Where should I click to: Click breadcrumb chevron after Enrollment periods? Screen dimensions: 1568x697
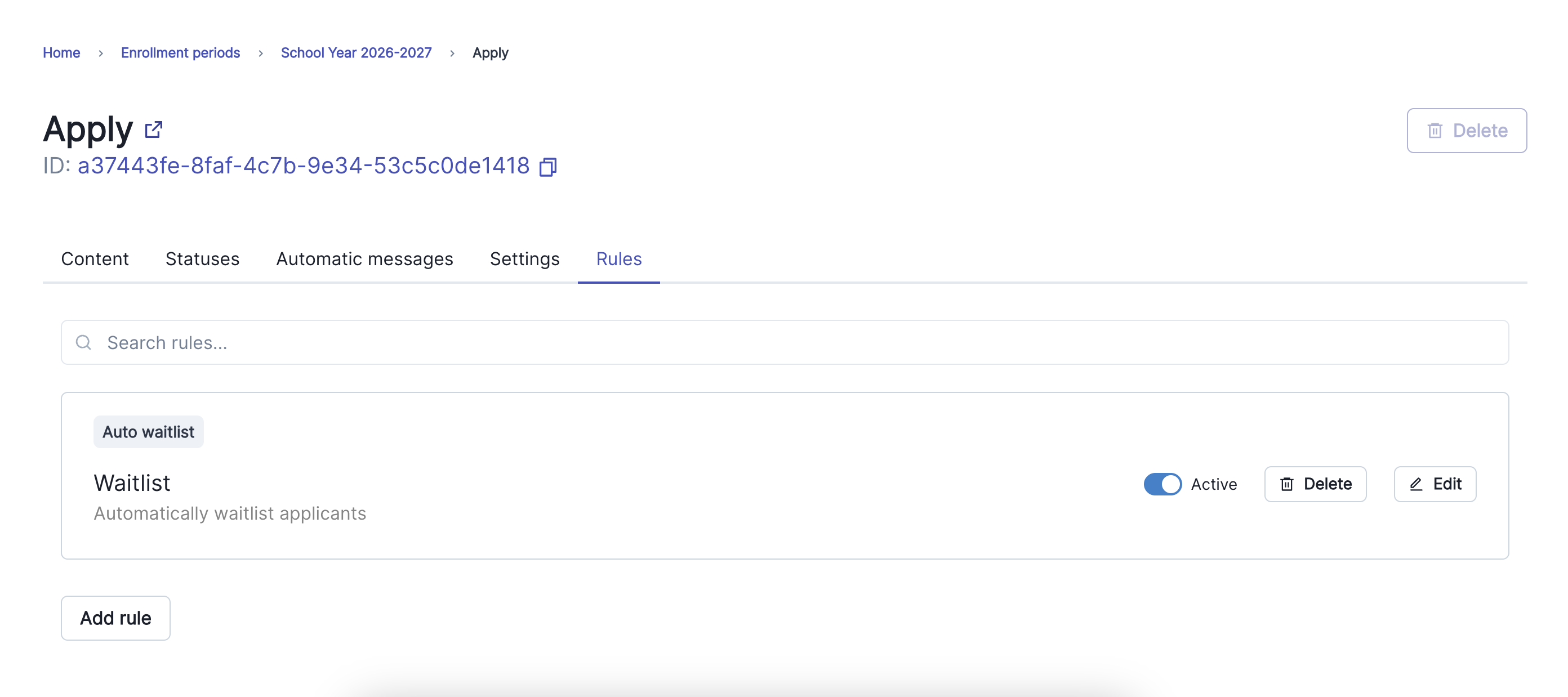(261, 53)
